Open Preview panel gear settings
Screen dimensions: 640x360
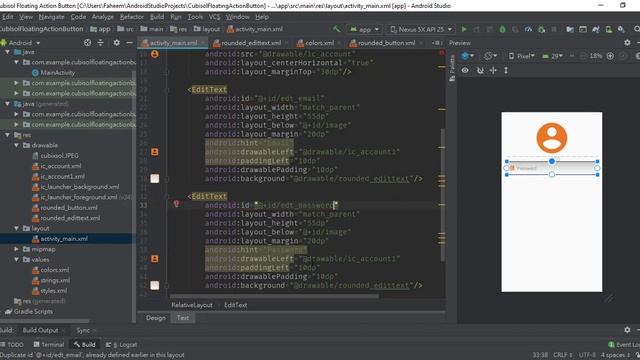tap(627, 42)
